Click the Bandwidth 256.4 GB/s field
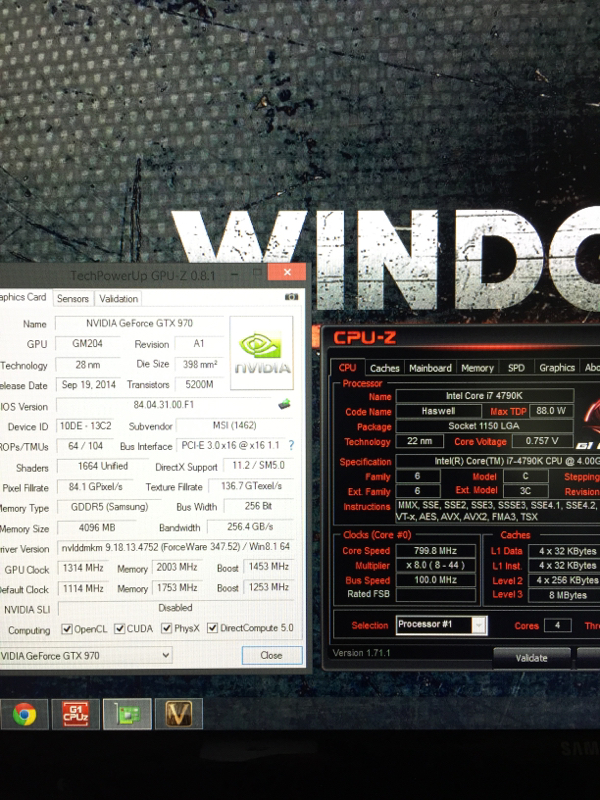The image size is (600, 800). point(251,527)
